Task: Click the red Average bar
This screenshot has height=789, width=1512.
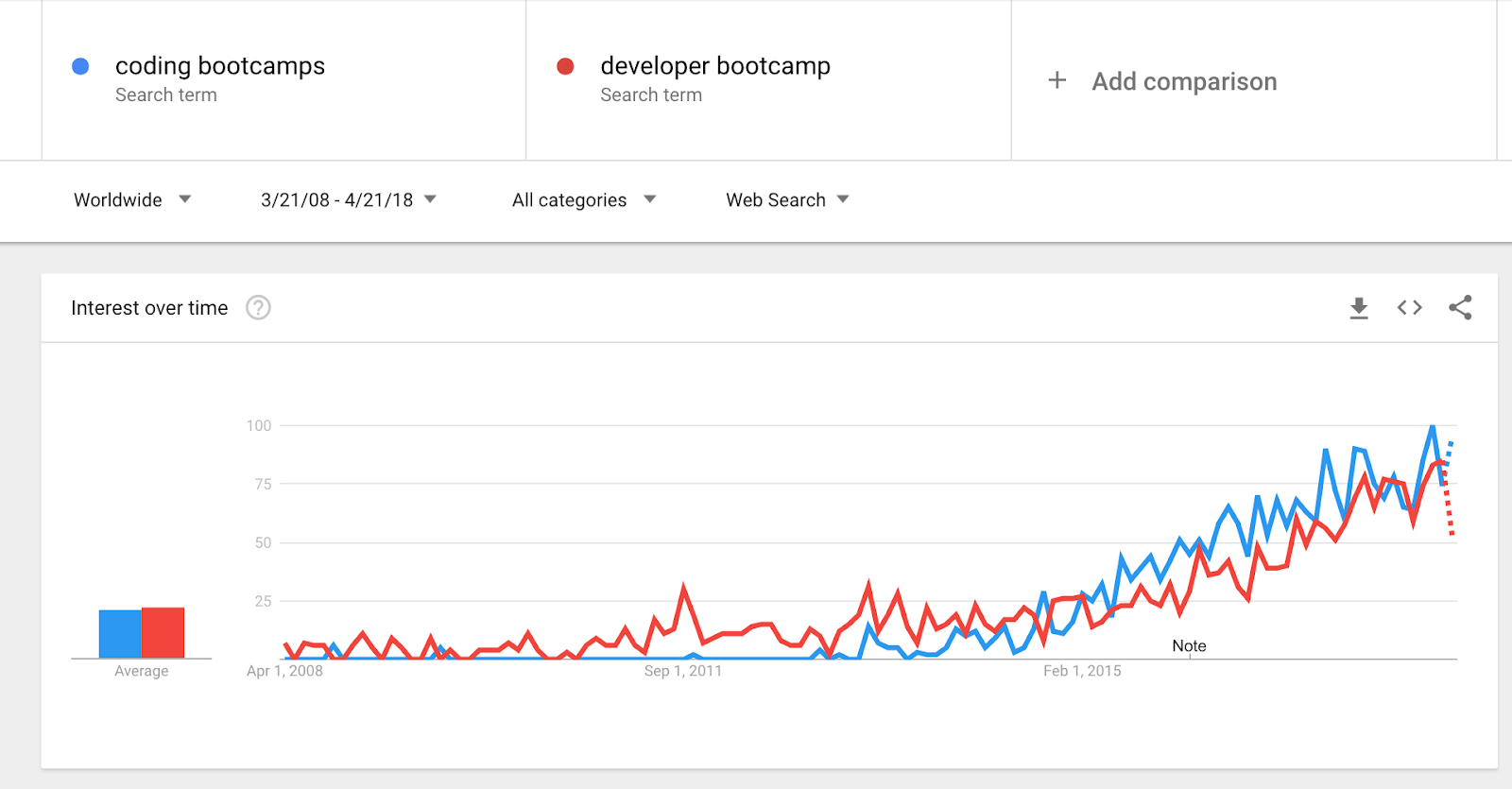Action: pyautogui.click(x=163, y=632)
